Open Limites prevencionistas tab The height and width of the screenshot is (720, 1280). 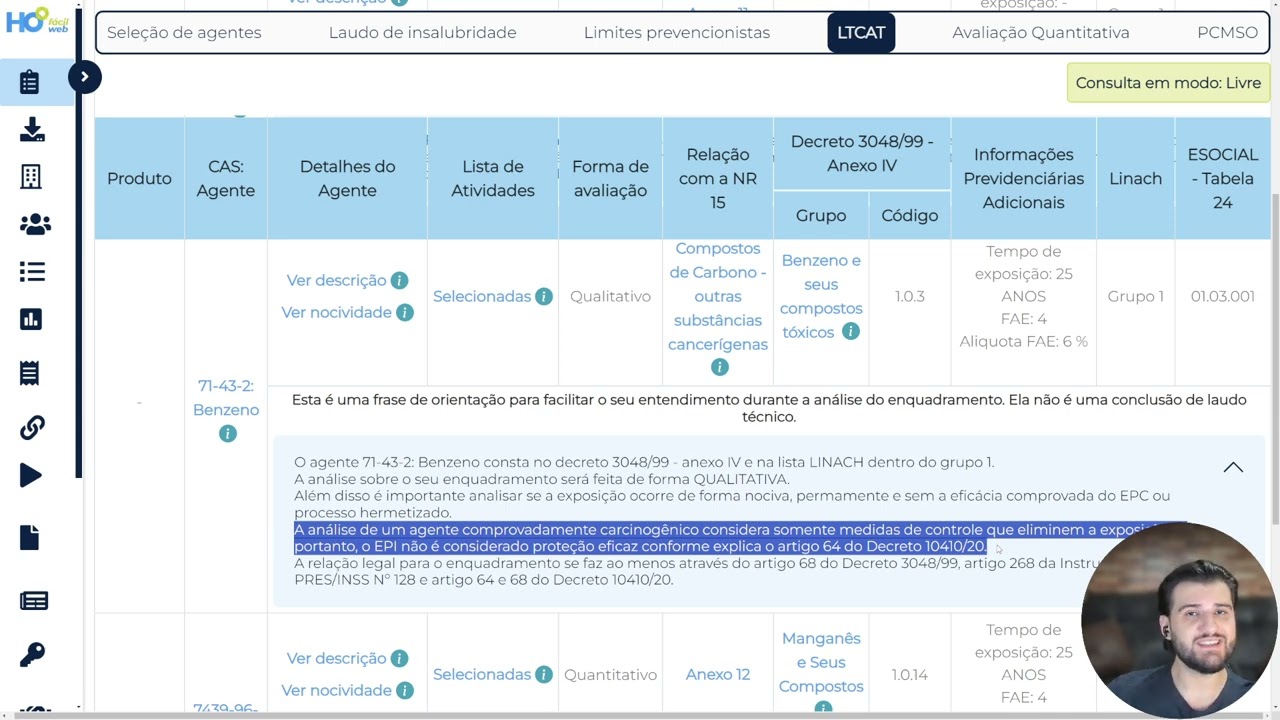[x=677, y=33]
